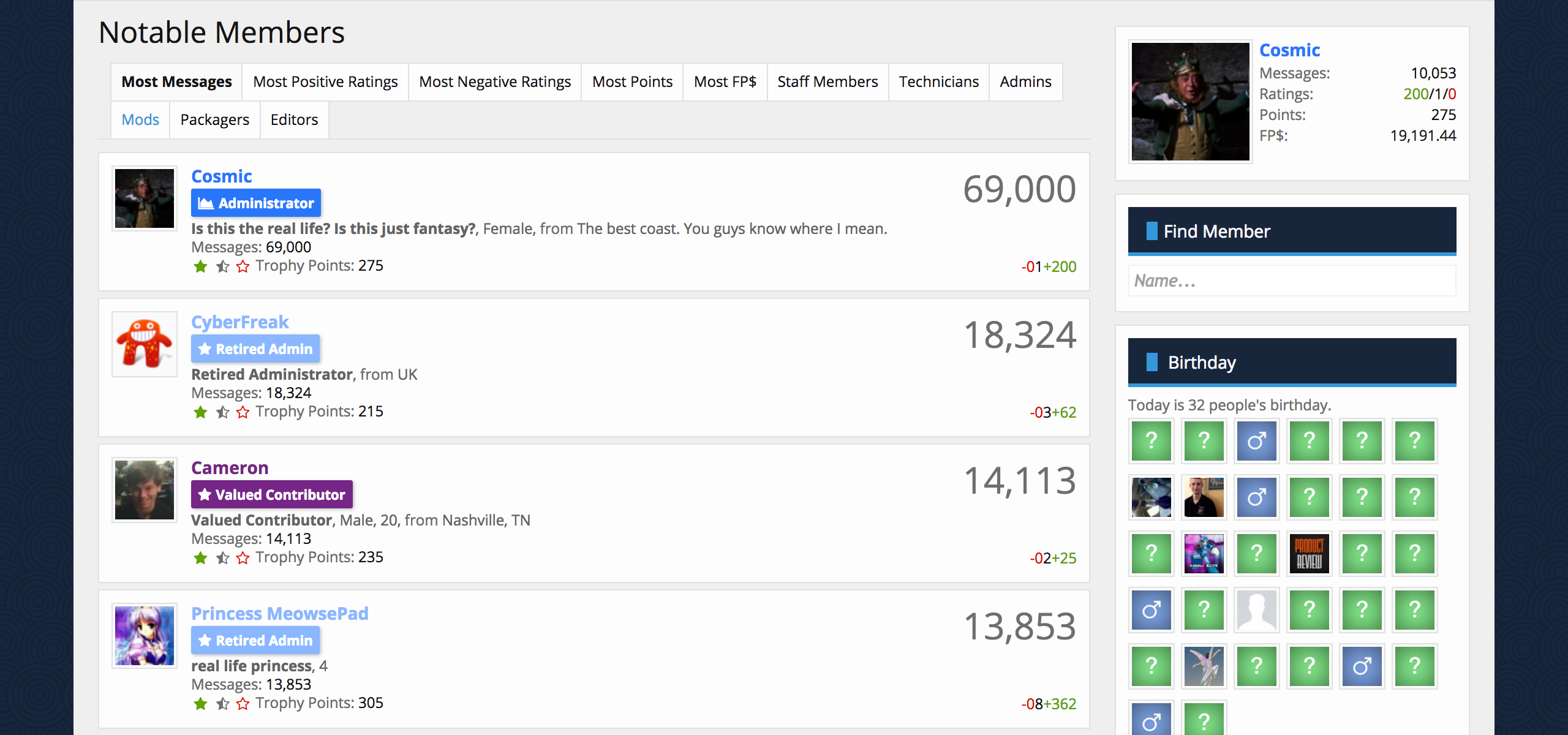Click red outline star in CyberFreak's row
Image resolution: width=1568 pixels, height=735 pixels.
pos(243,412)
